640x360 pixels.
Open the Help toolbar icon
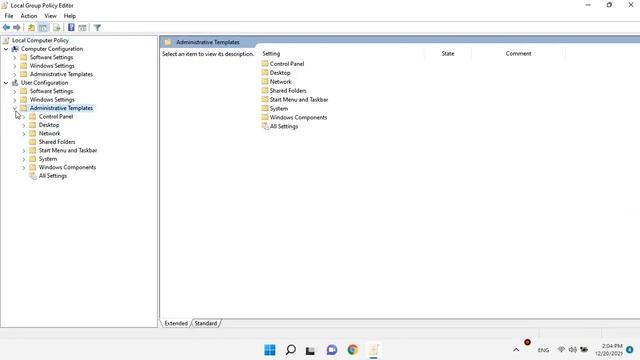click(x=71, y=28)
